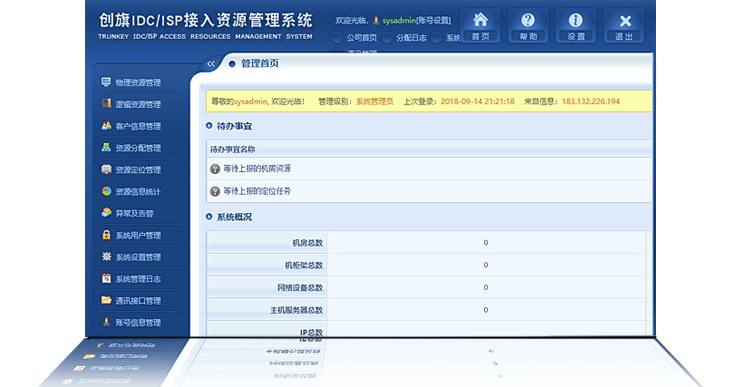Open 通讯接口管理 in the sidebar
Viewport: 738px width, 387px height.
138,300
